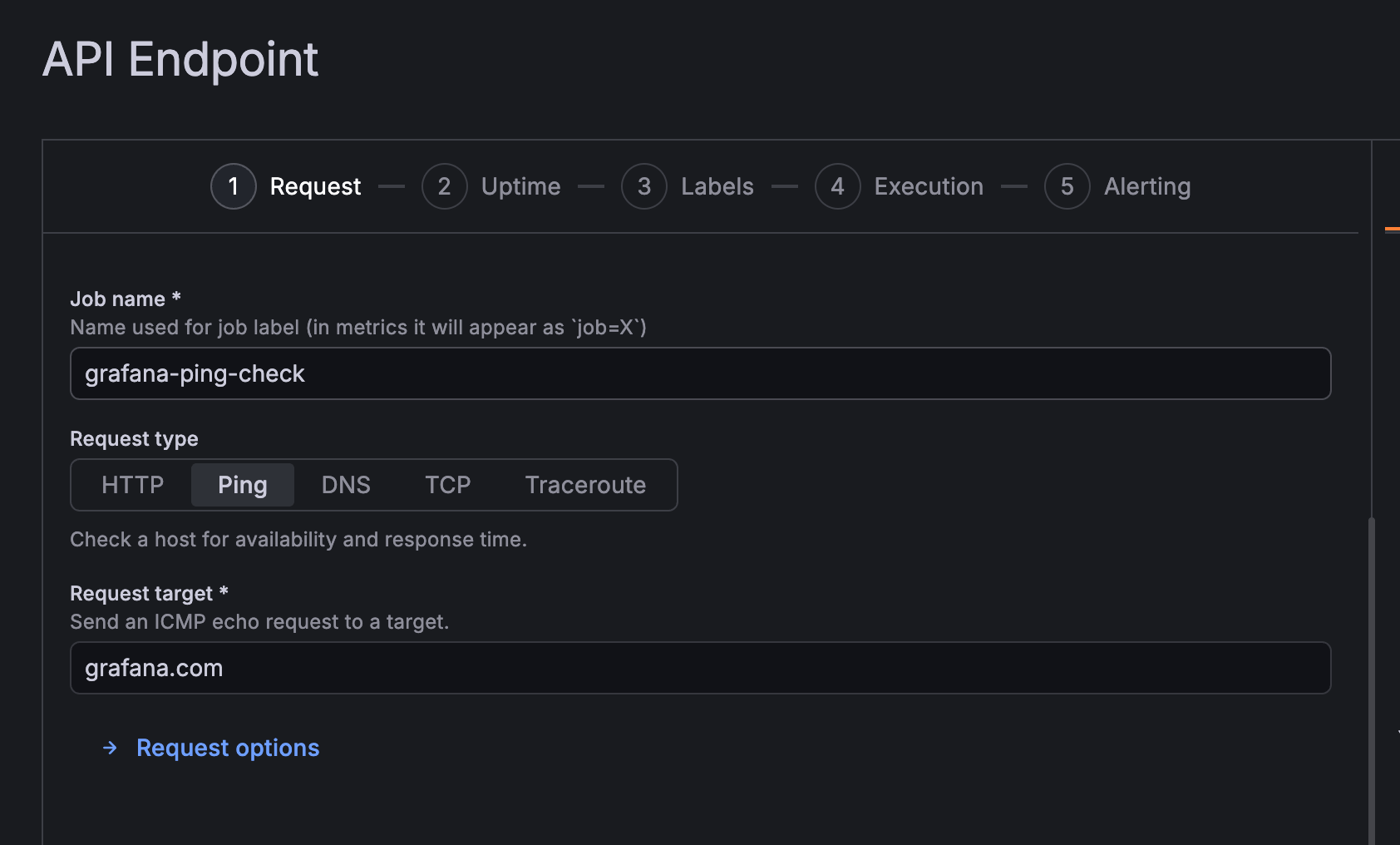Image resolution: width=1400 pixels, height=845 pixels.
Task: Click the circled 2 icon beside Uptime
Action: [445, 186]
